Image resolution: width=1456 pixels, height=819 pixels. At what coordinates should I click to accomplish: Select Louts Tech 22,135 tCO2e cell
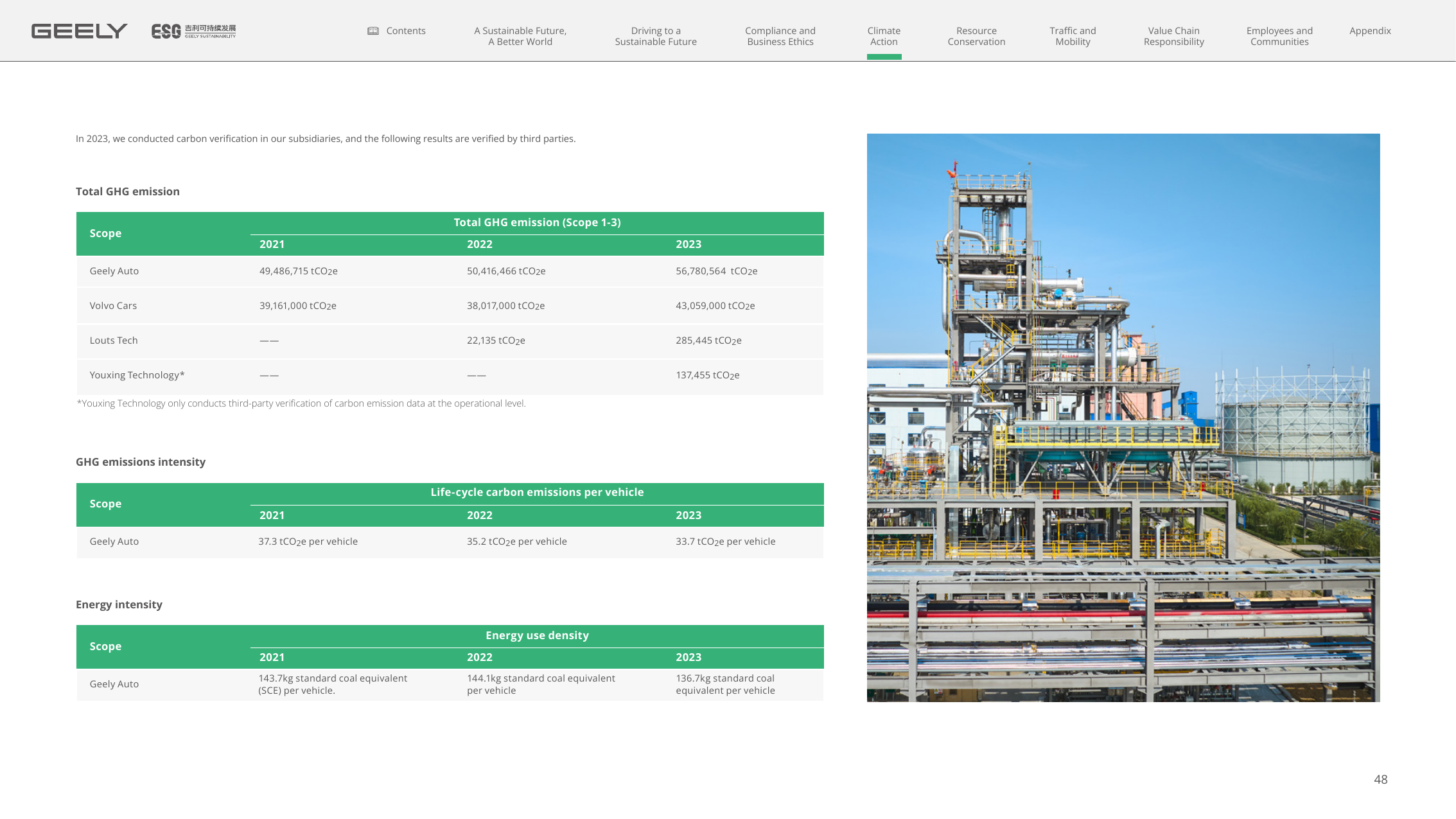tap(496, 340)
